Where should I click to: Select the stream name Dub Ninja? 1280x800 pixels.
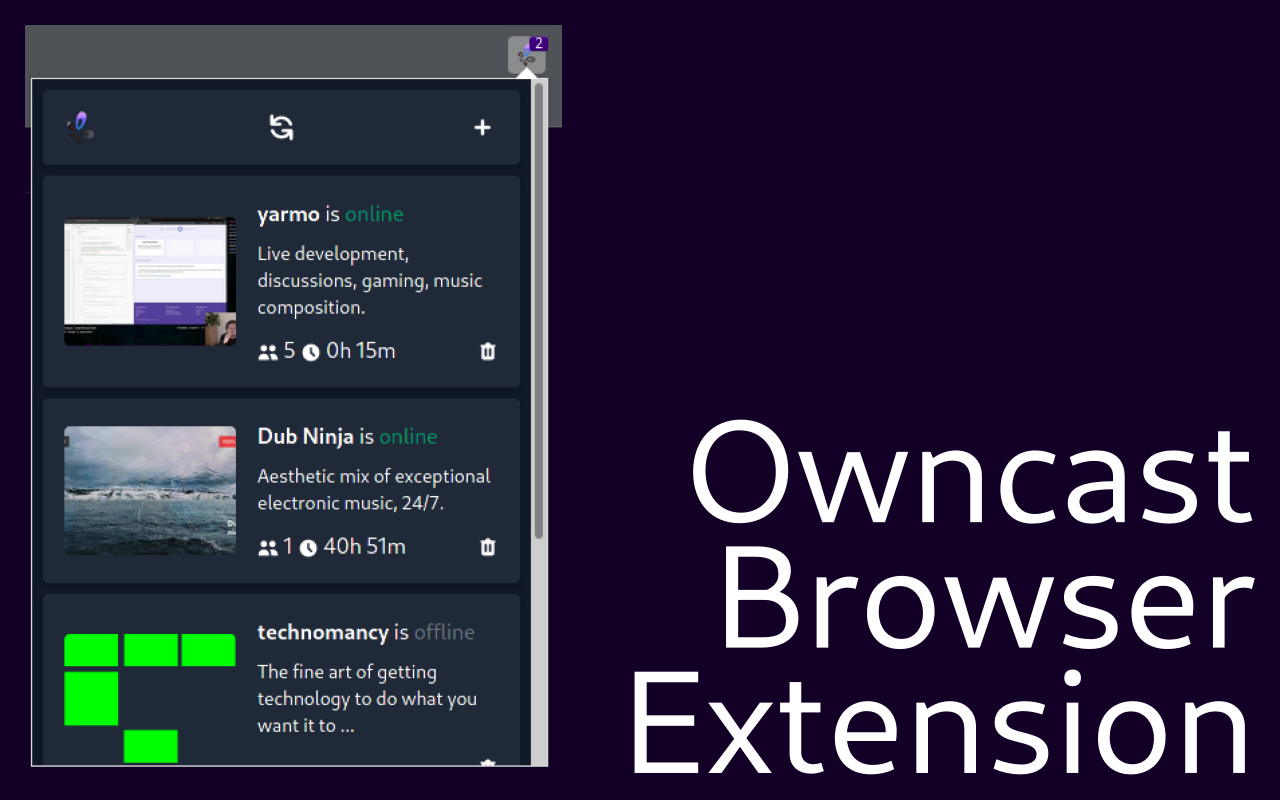tap(306, 435)
